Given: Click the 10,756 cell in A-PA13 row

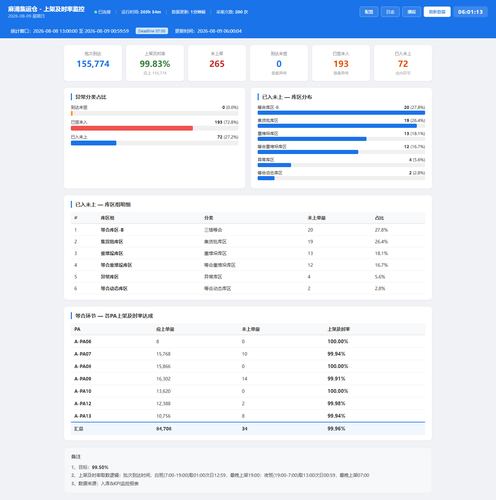Looking at the screenshot, I should tap(163, 416).
